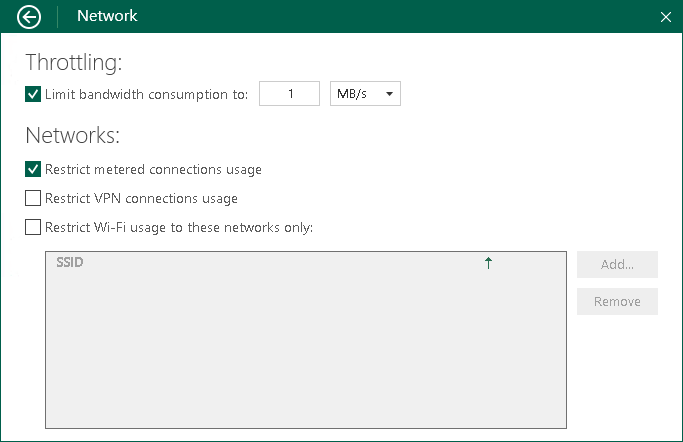
Task: Tick the Restrict Wi-Fi usage checkbox
Action: pyautogui.click(x=33, y=227)
